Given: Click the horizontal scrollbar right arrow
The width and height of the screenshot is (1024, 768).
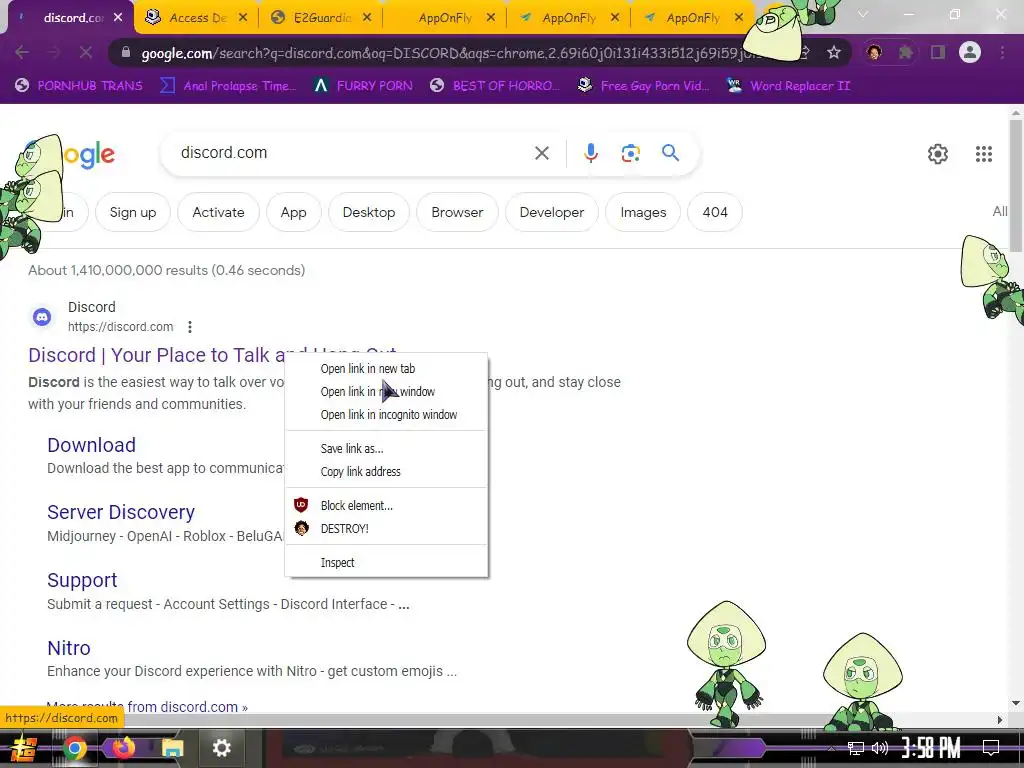Looking at the screenshot, I should coord(1000,720).
